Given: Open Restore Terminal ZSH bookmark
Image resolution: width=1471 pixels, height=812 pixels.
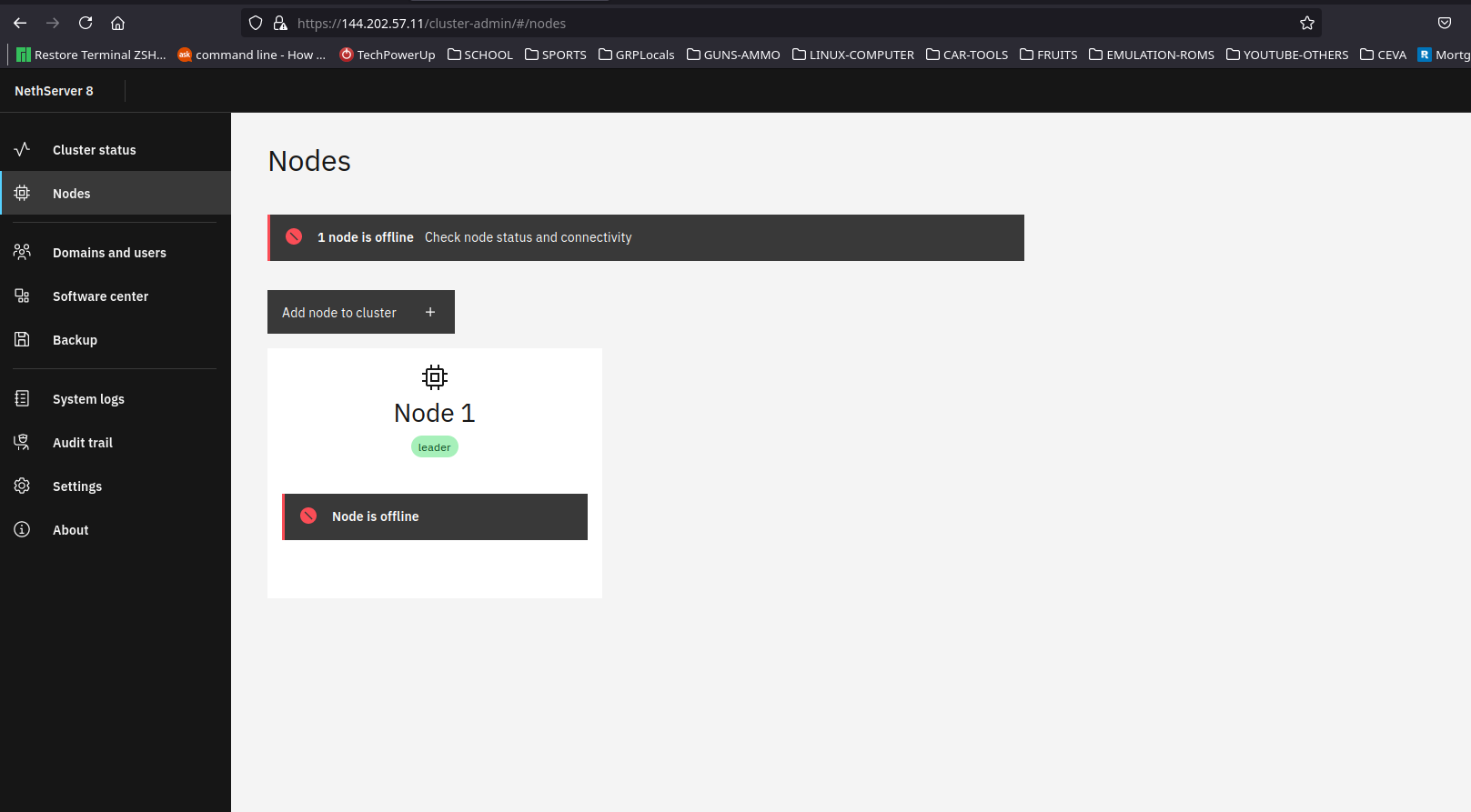Looking at the screenshot, I should pyautogui.click(x=91, y=55).
